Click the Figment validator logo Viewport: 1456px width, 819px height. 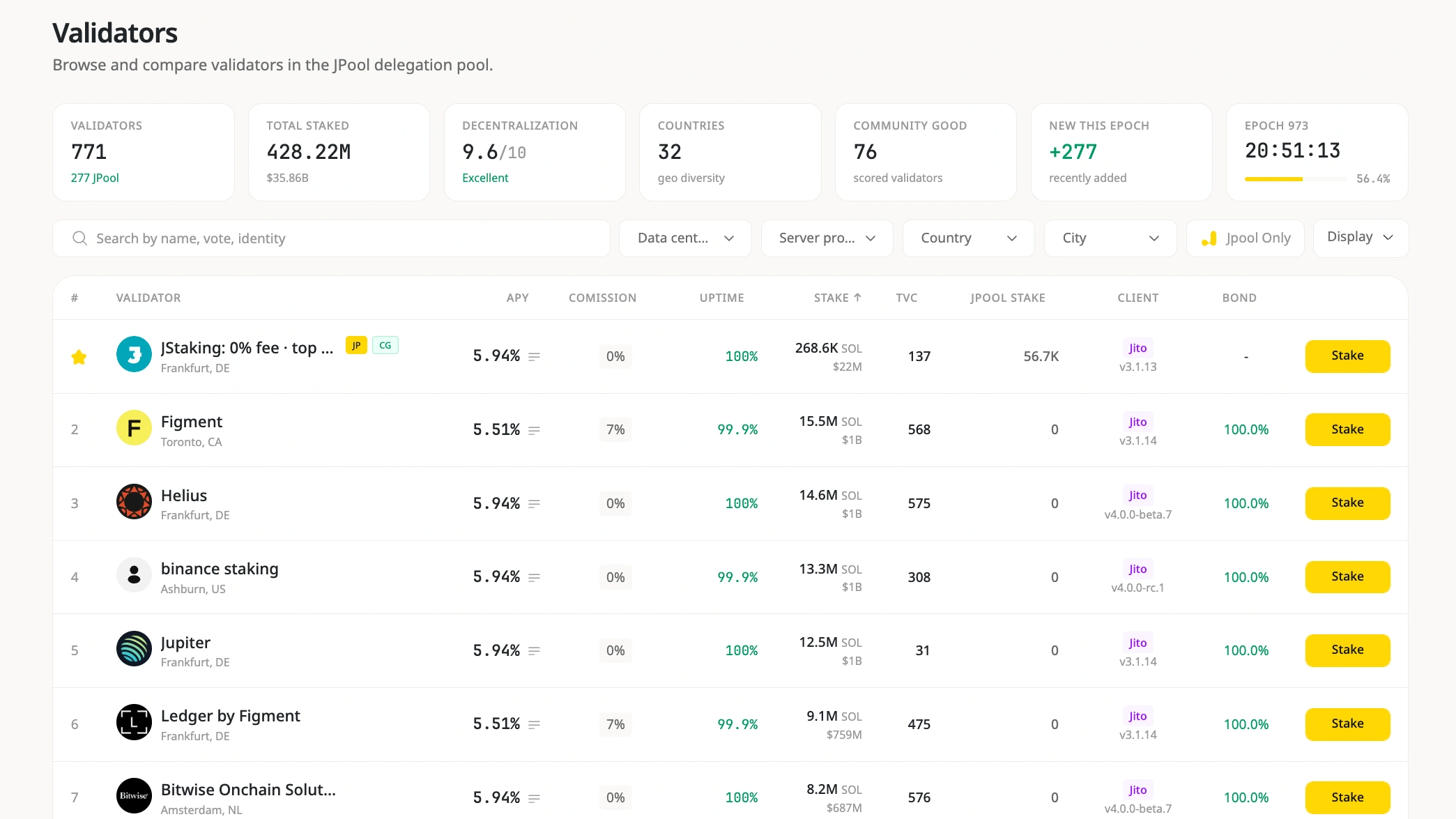(134, 428)
